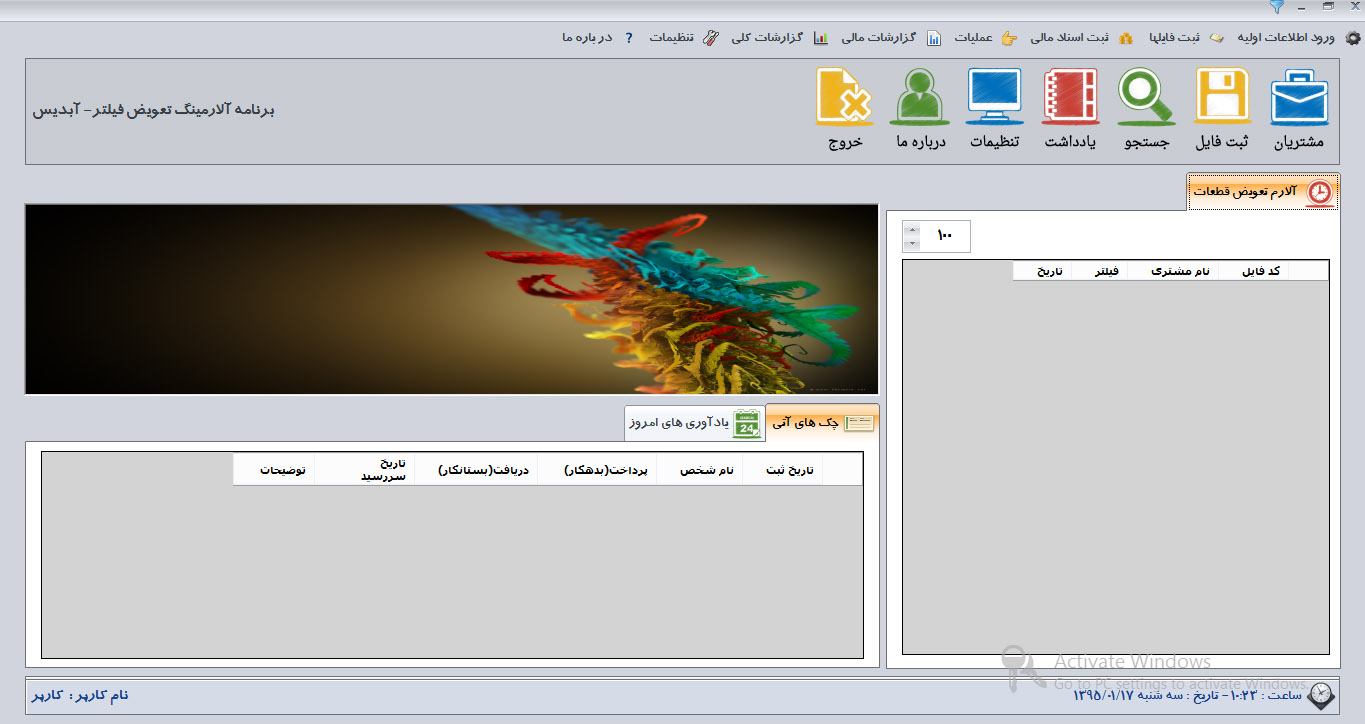The width and height of the screenshot is (1365, 724).
Task: Click the تاریخ ثبت column header
Action: [782, 469]
